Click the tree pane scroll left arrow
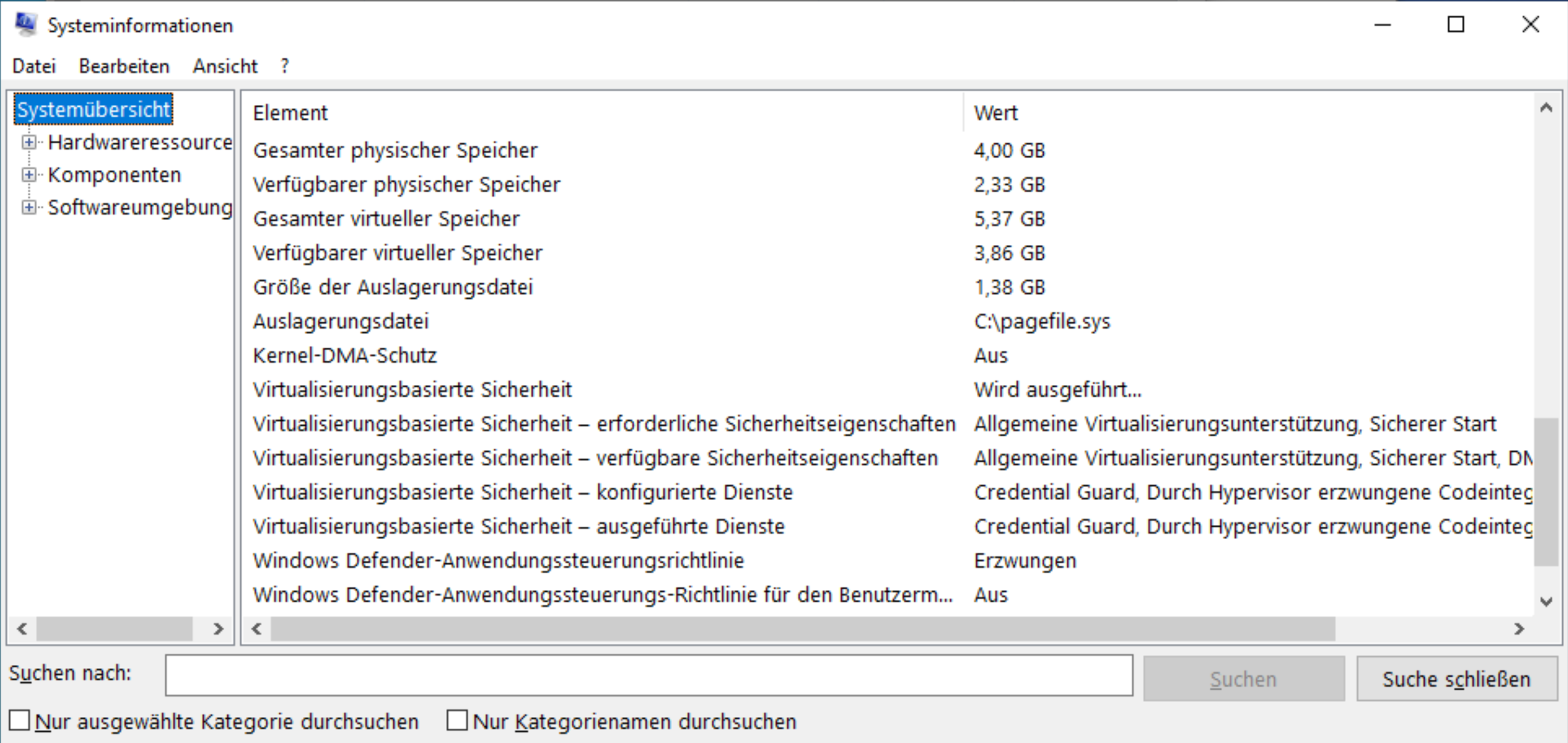 tap(22, 628)
